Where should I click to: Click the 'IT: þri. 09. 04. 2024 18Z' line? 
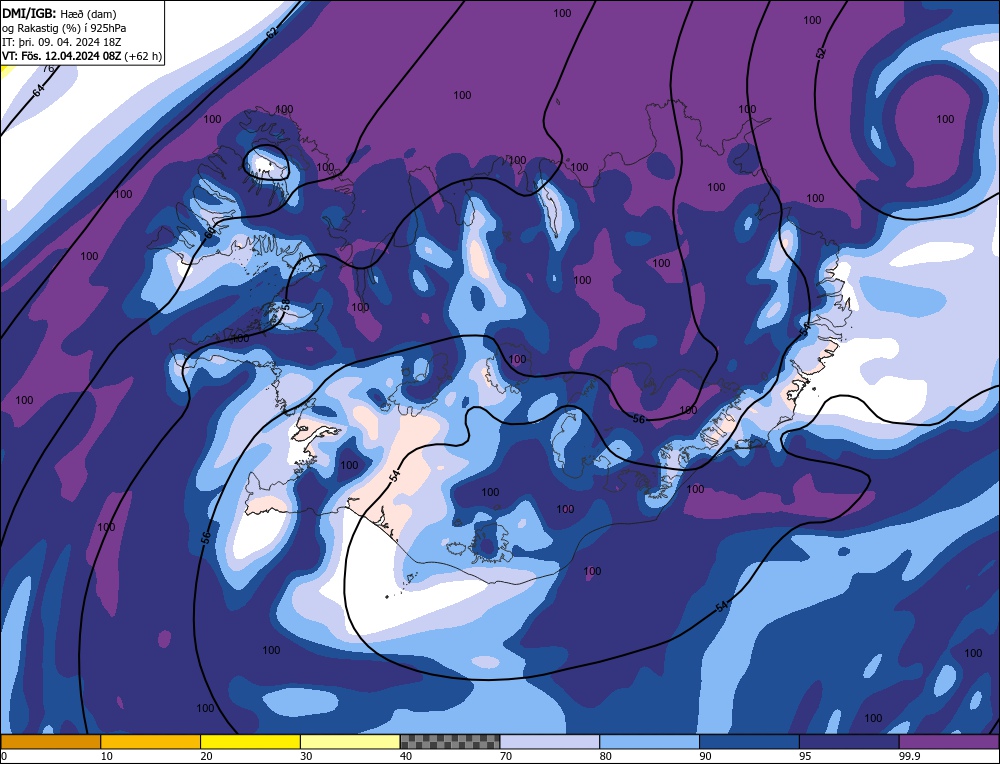click(61, 42)
